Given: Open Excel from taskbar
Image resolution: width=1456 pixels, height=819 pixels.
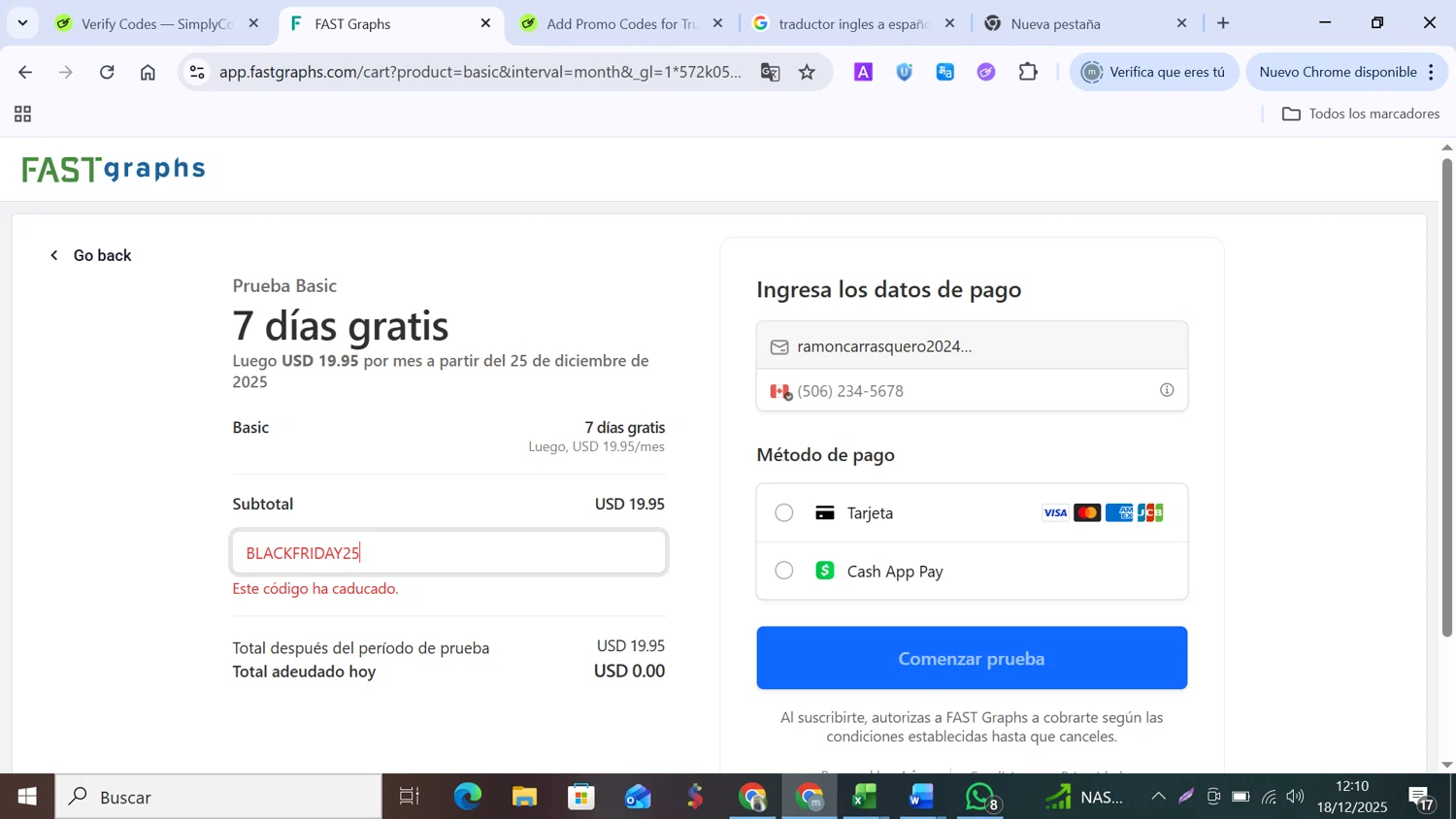Looking at the screenshot, I should pyautogui.click(x=864, y=797).
